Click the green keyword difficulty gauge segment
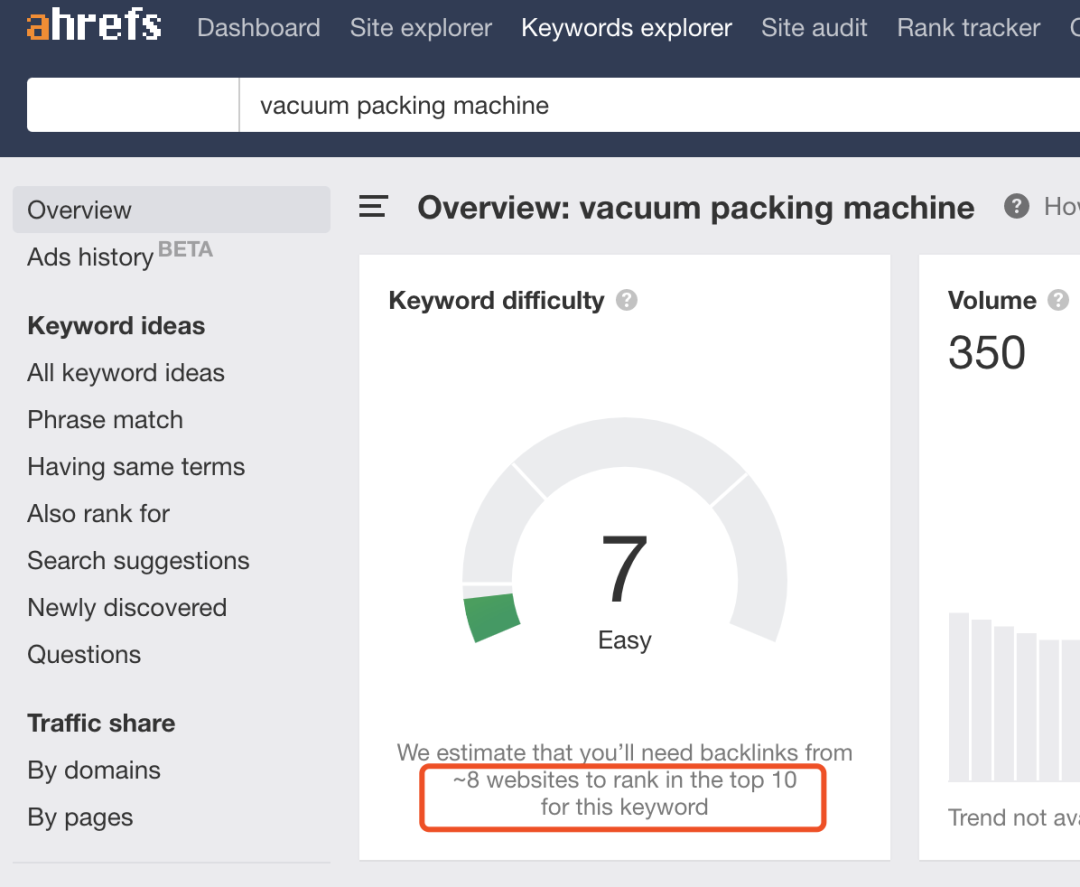Screen dimensions: 1080x887 [x=491, y=618]
